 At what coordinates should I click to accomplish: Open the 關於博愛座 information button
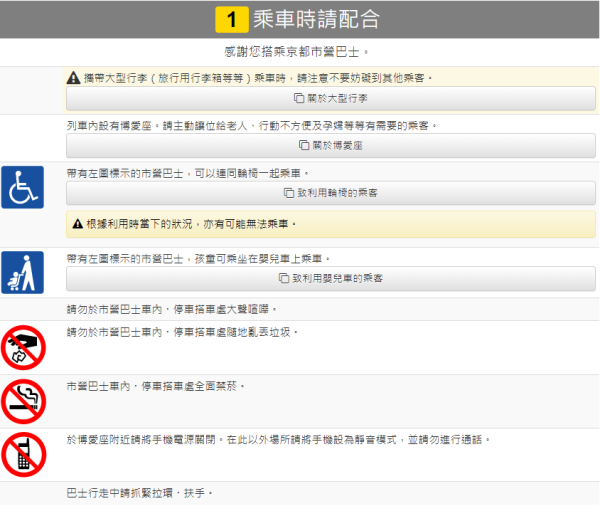point(330,145)
